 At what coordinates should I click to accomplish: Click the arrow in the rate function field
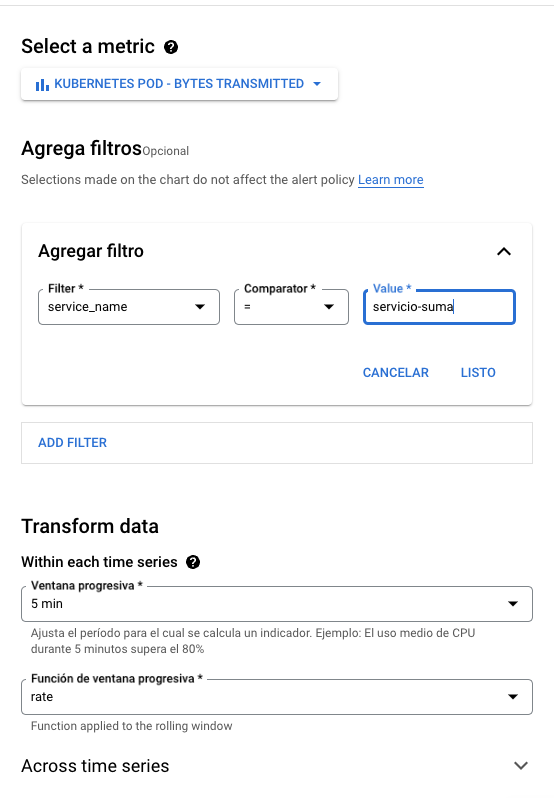click(x=513, y=697)
